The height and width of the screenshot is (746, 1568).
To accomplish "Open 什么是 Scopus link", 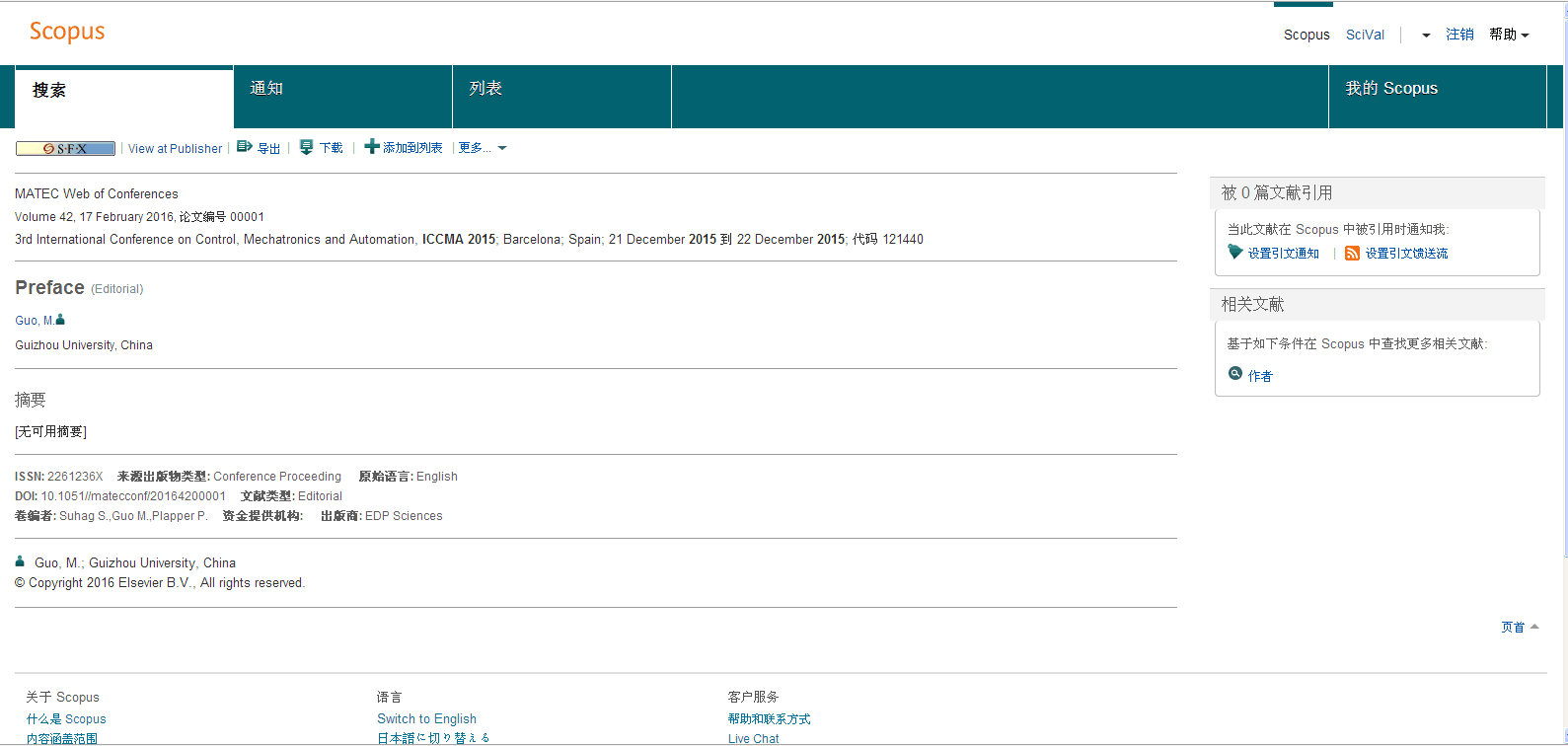I will tap(66, 719).
